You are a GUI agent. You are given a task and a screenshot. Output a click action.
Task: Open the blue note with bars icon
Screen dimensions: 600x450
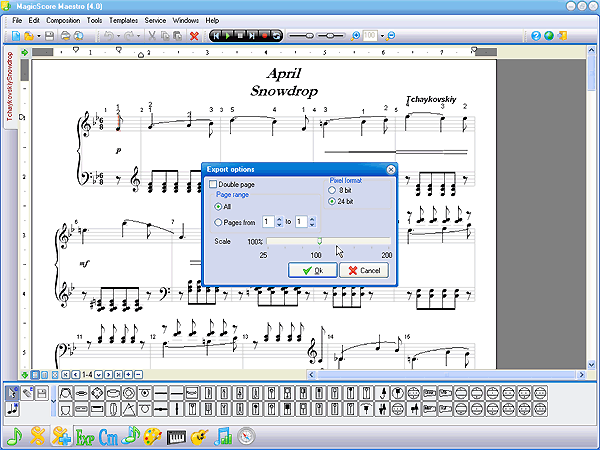pos(223,437)
